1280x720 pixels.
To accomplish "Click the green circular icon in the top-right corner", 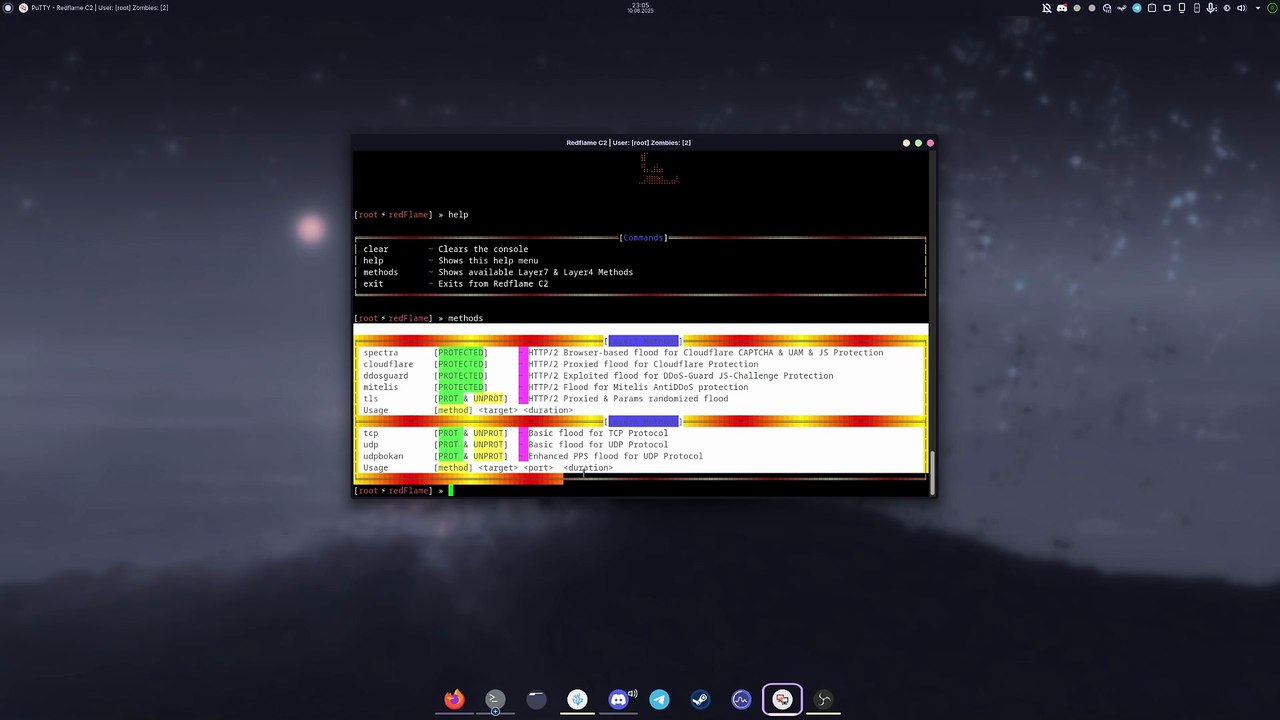I will [x=1270, y=8].
